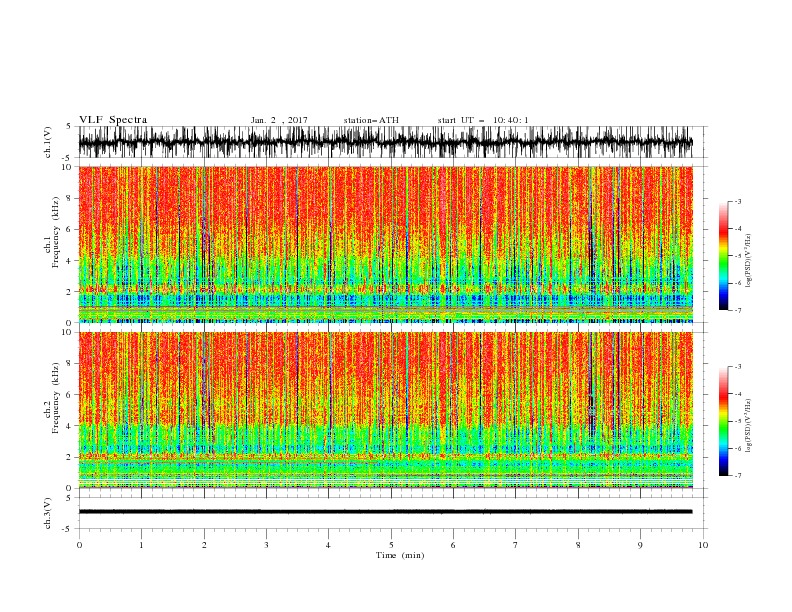Click the ch.3 voltage waveform trace
The height and width of the screenshot is (612, 792).
coord(385,512)
